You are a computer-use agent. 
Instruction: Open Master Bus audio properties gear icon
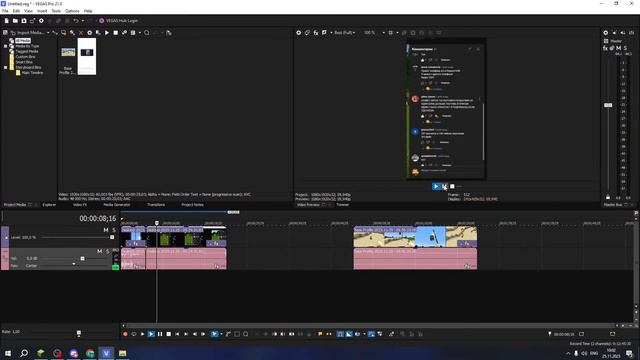606,33
